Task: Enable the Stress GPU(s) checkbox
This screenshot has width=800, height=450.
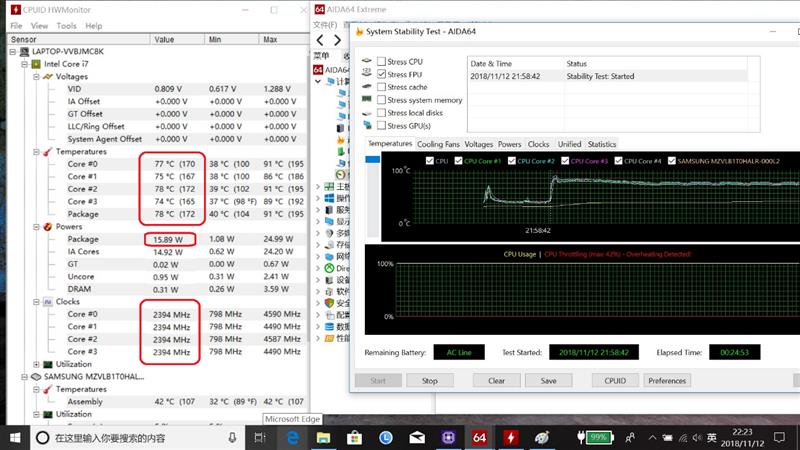Action: tap(381, 126)
